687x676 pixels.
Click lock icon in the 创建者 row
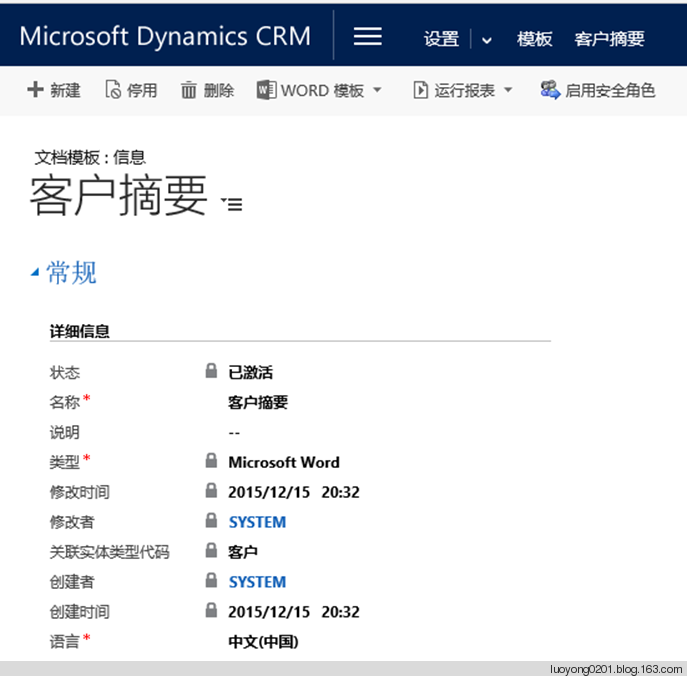[x=211, y=580]
